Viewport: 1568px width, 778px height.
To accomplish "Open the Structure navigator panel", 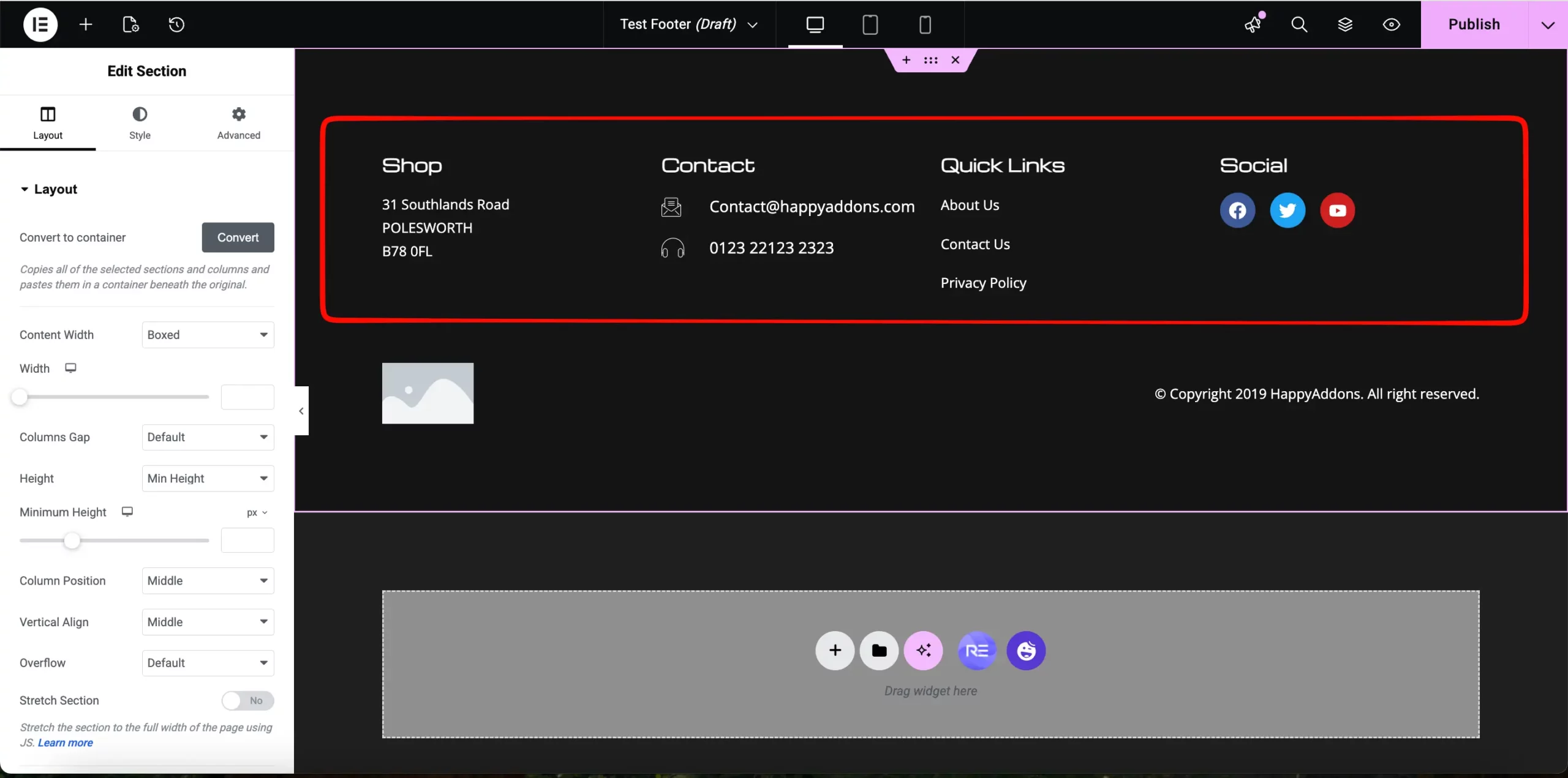I will pos(1345,24).
